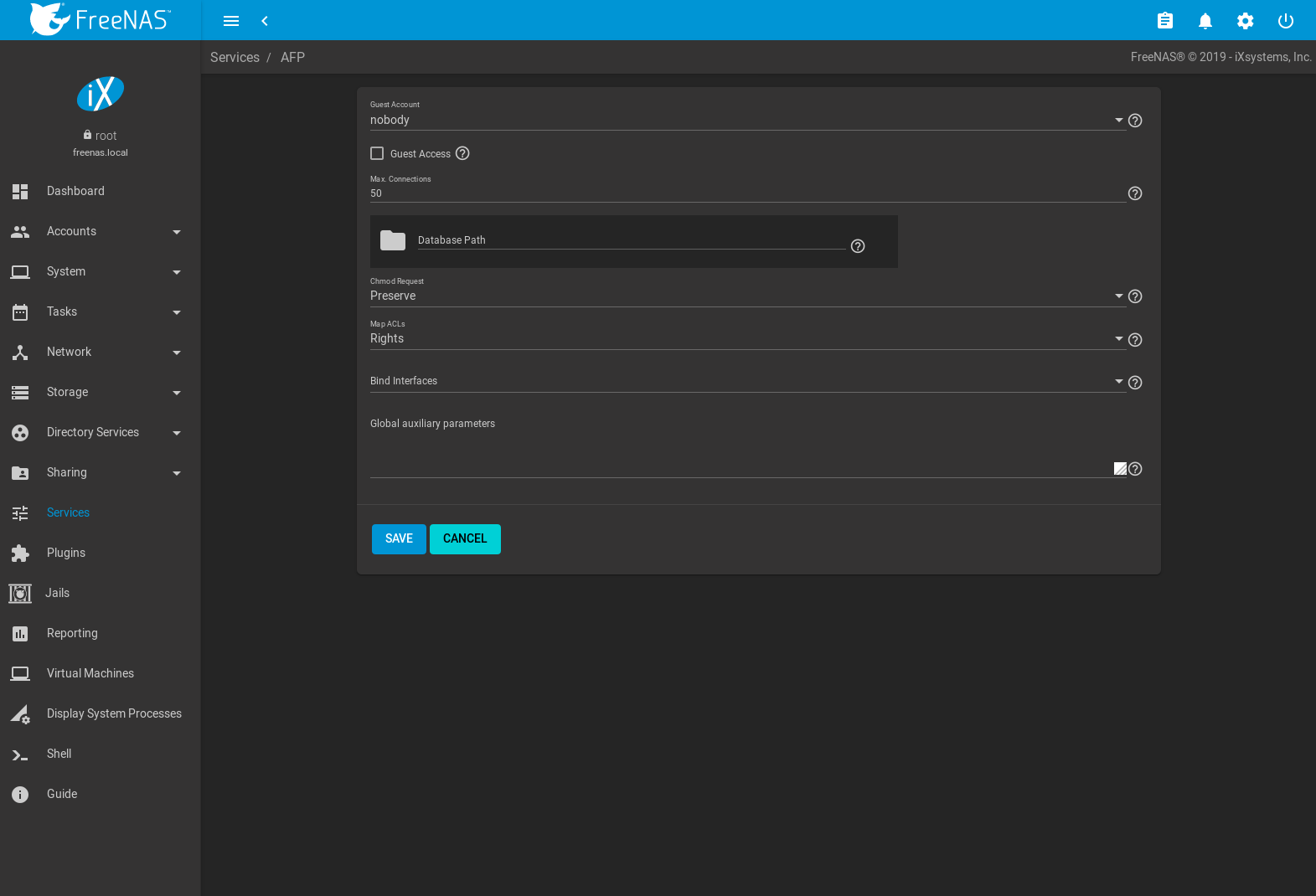Enable the Guest Access checkbox
This screenshot has width=1316, height=896.
coord(377,153)
